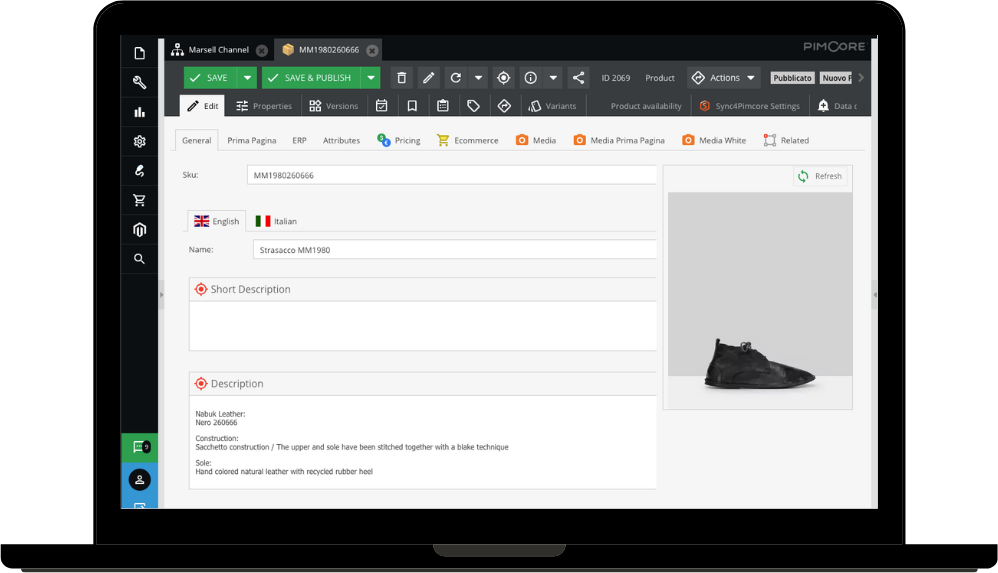Click the shoe product preview image
Image resolution: width=998 pixels, height=573 pixels.
(760, 300)
